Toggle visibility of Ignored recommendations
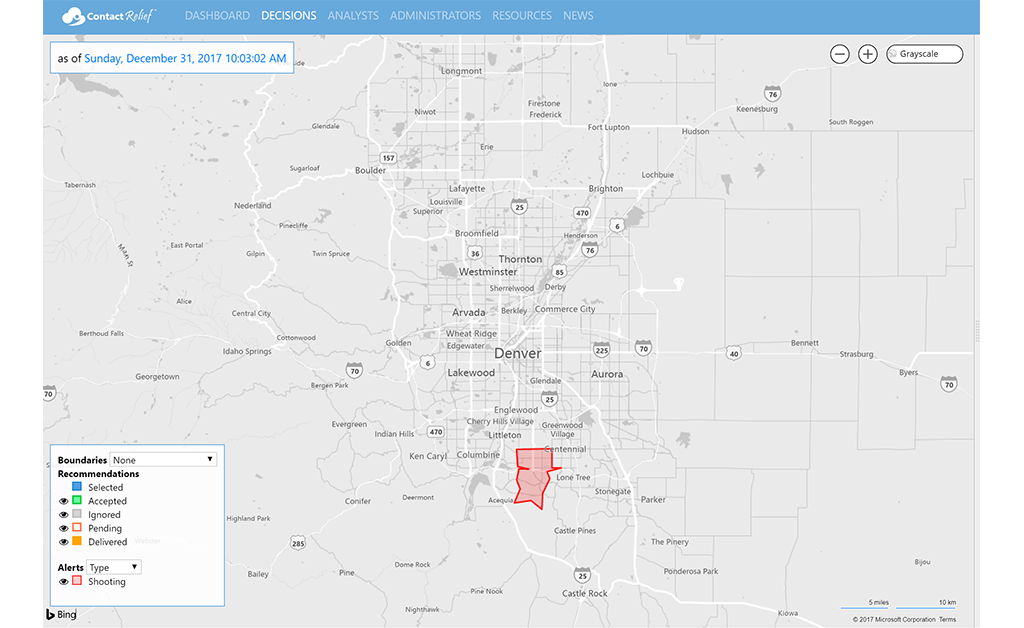The width and height of the screenshot is (1024, 628). pos(63,515)
